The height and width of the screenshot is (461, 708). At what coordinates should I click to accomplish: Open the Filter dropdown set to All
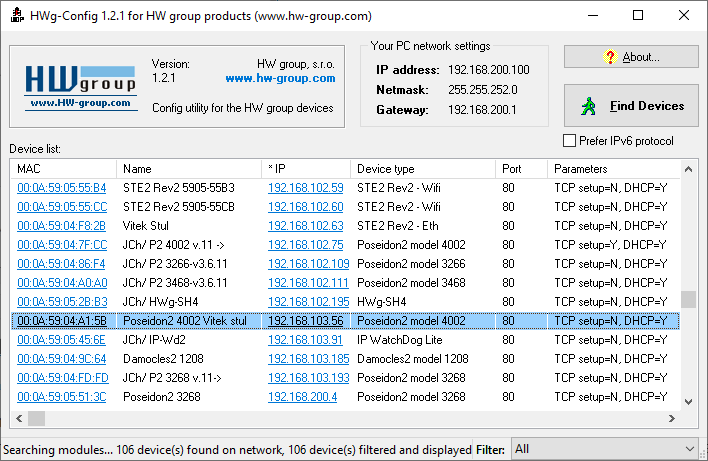point(605,449)
